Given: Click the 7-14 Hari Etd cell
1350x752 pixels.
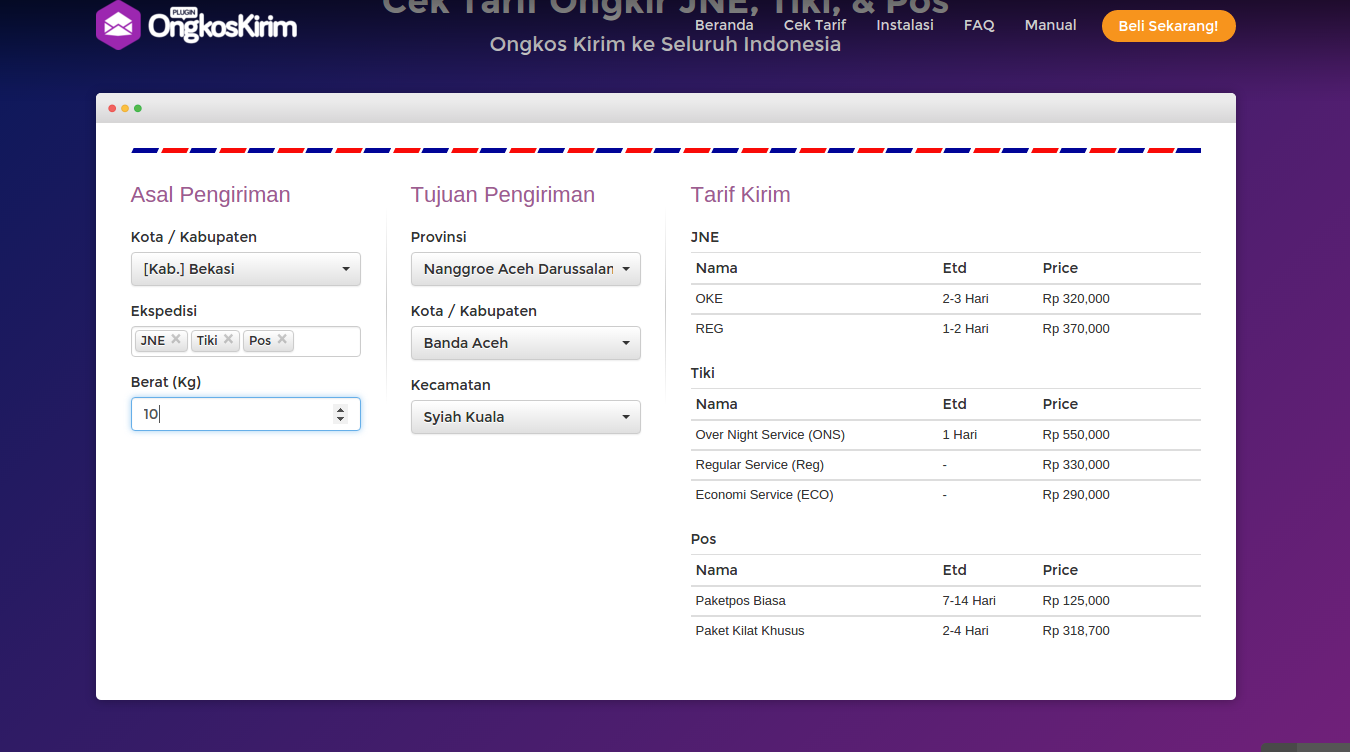Looking at the screenshot, I should tap(969, 601).
